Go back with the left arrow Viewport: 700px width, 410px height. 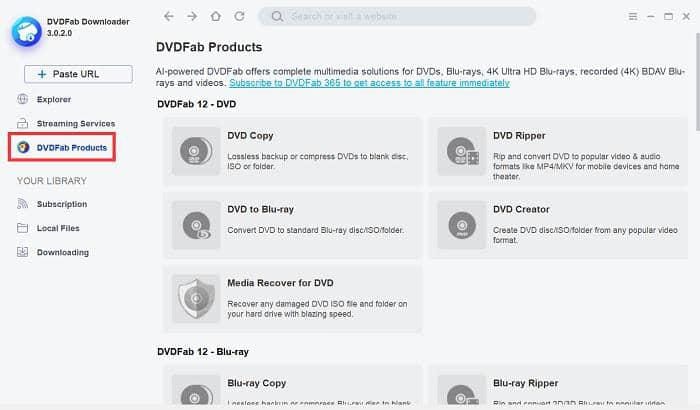[x=169, y=17]
